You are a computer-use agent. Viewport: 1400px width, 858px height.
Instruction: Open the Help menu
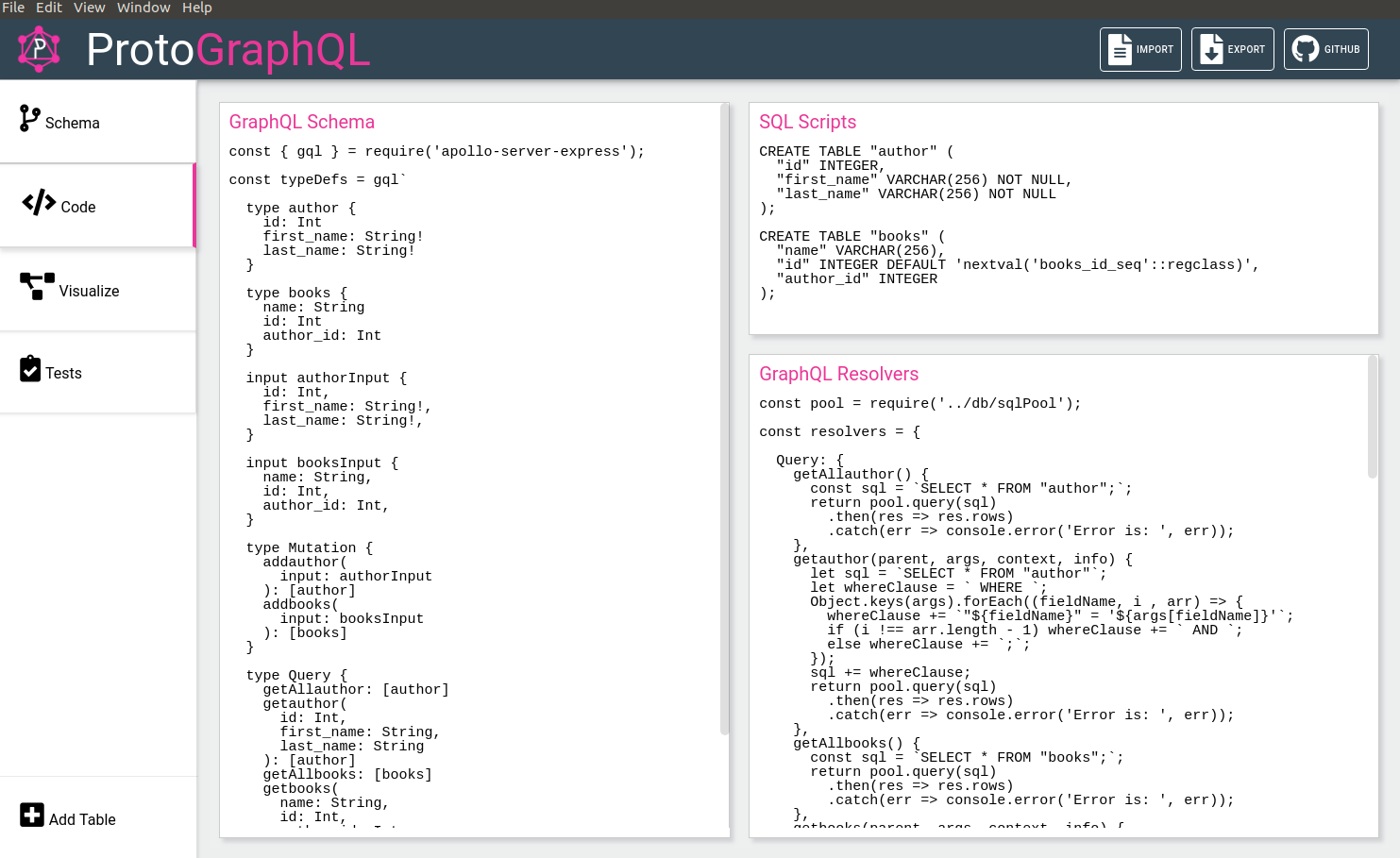[197, 8]
